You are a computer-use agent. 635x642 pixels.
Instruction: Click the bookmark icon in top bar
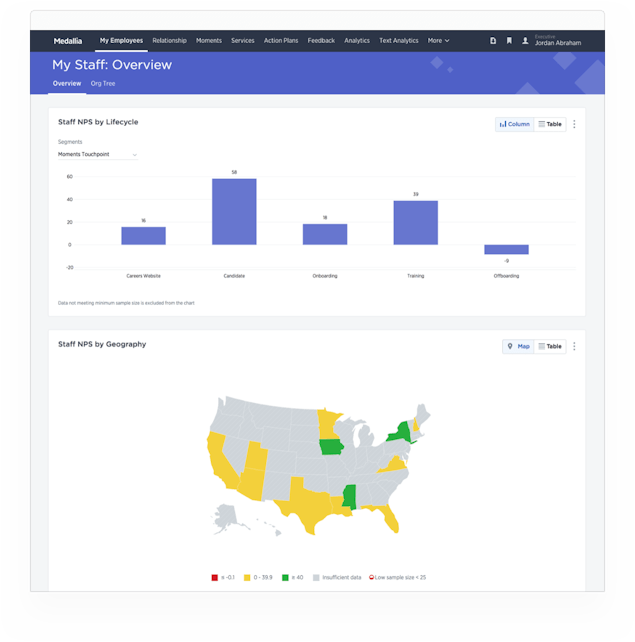click(509, 41)
